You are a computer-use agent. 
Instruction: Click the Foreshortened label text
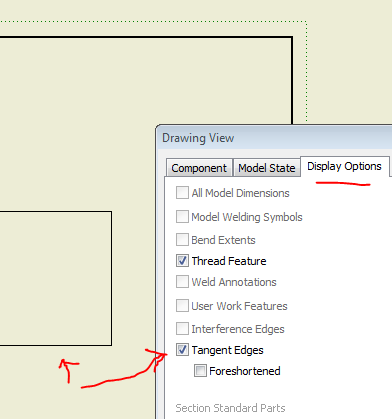coord(245,371)
